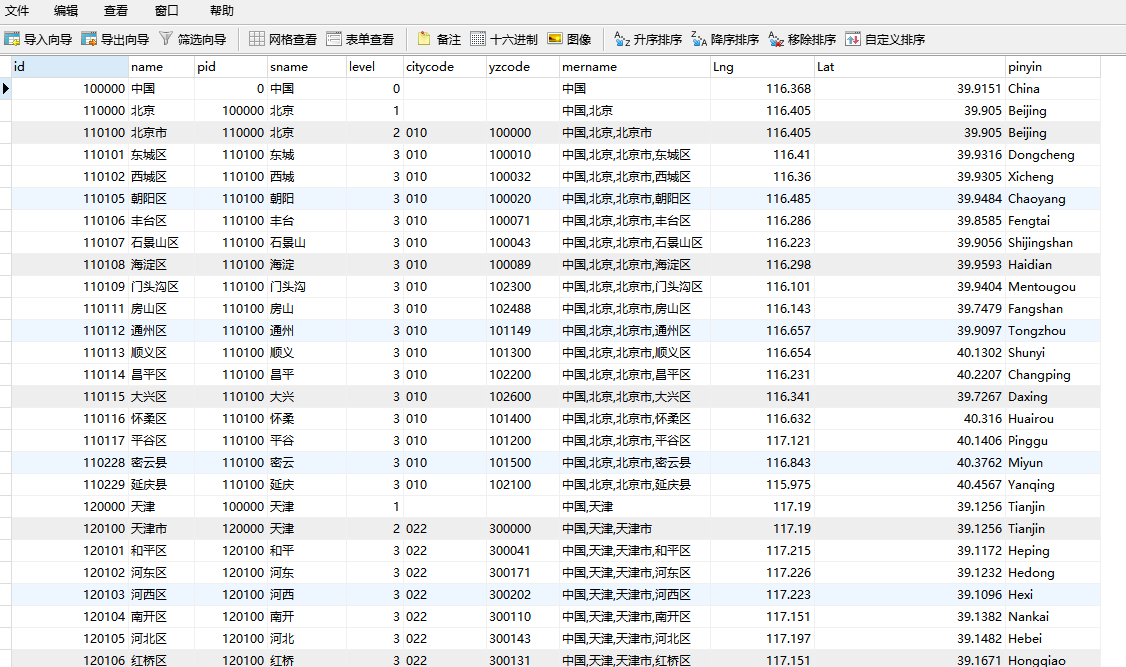Image resolution: width=1126 pixels, height=667 pixels.
Task: Select name cell 东城区
Action: (x=162, y=154)
